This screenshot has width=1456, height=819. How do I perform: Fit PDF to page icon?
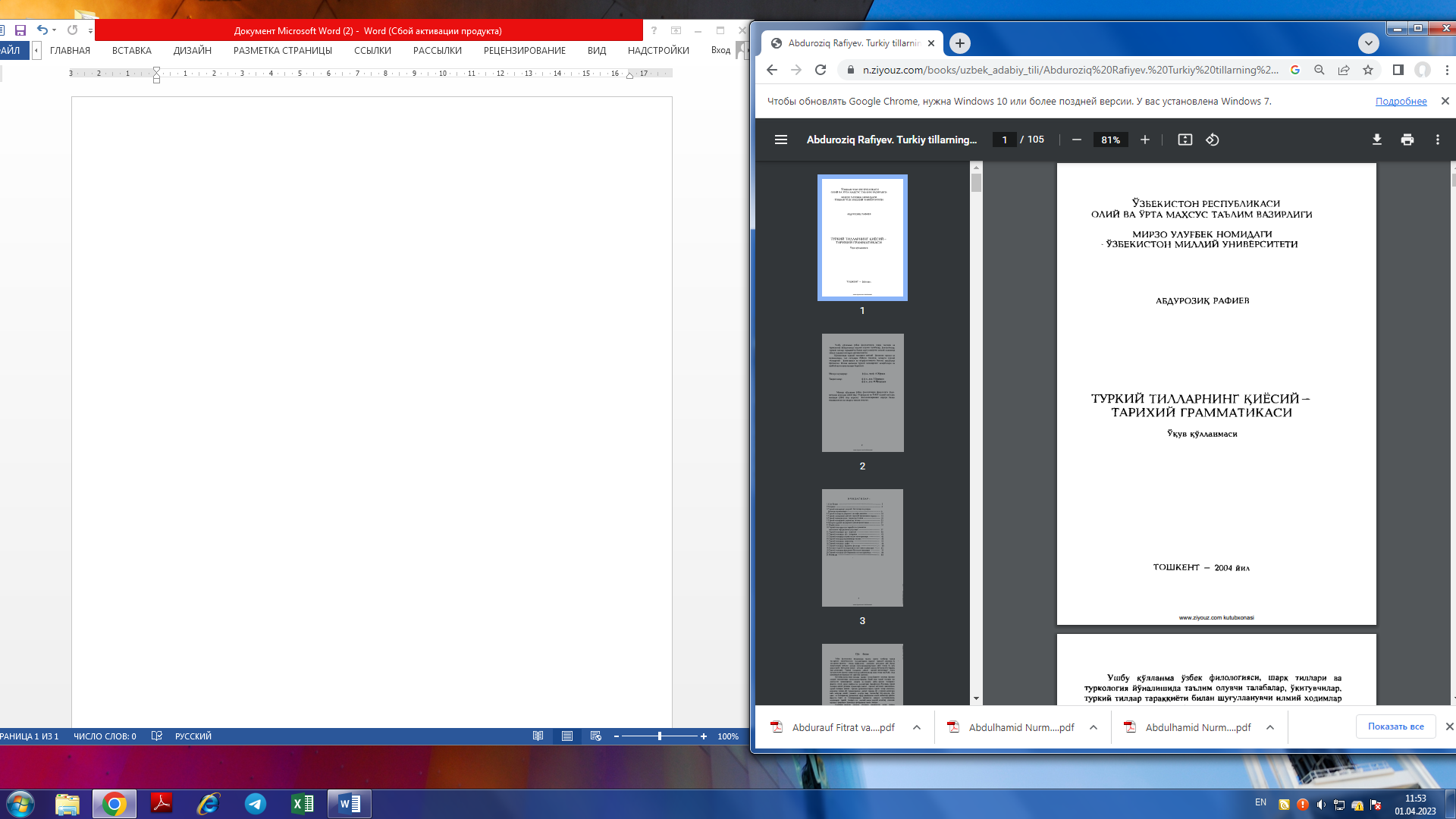coord(1185,140)
